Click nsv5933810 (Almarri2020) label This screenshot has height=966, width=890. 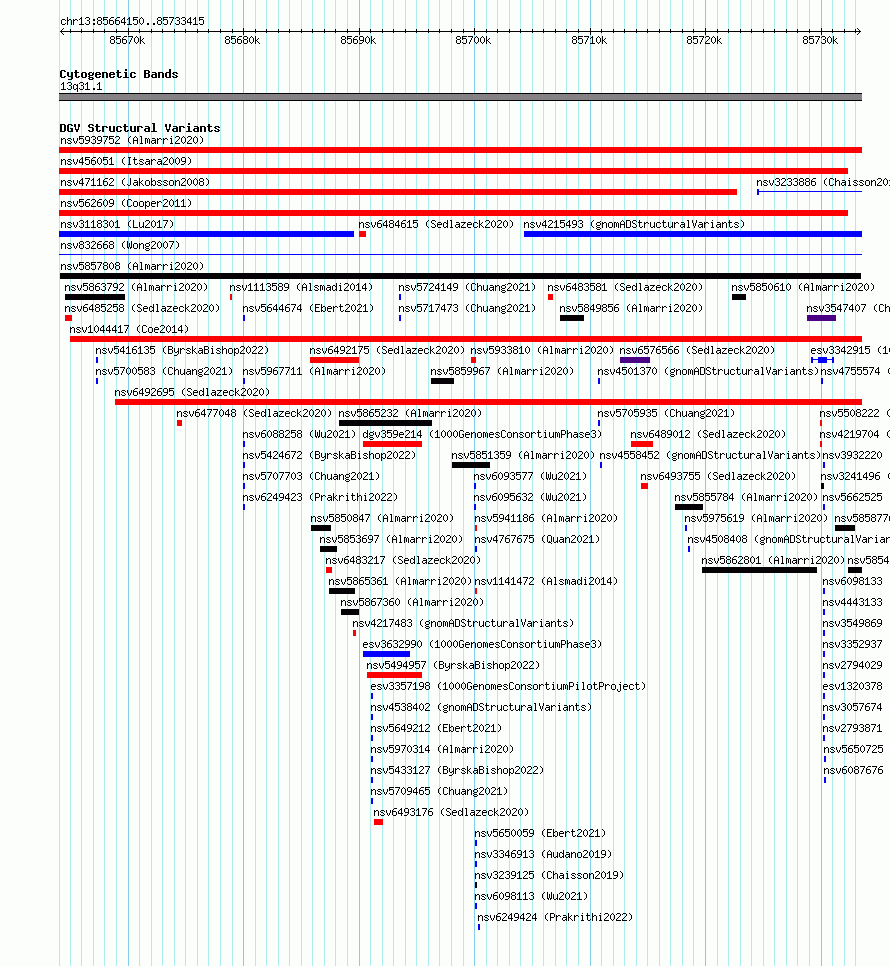543,350
